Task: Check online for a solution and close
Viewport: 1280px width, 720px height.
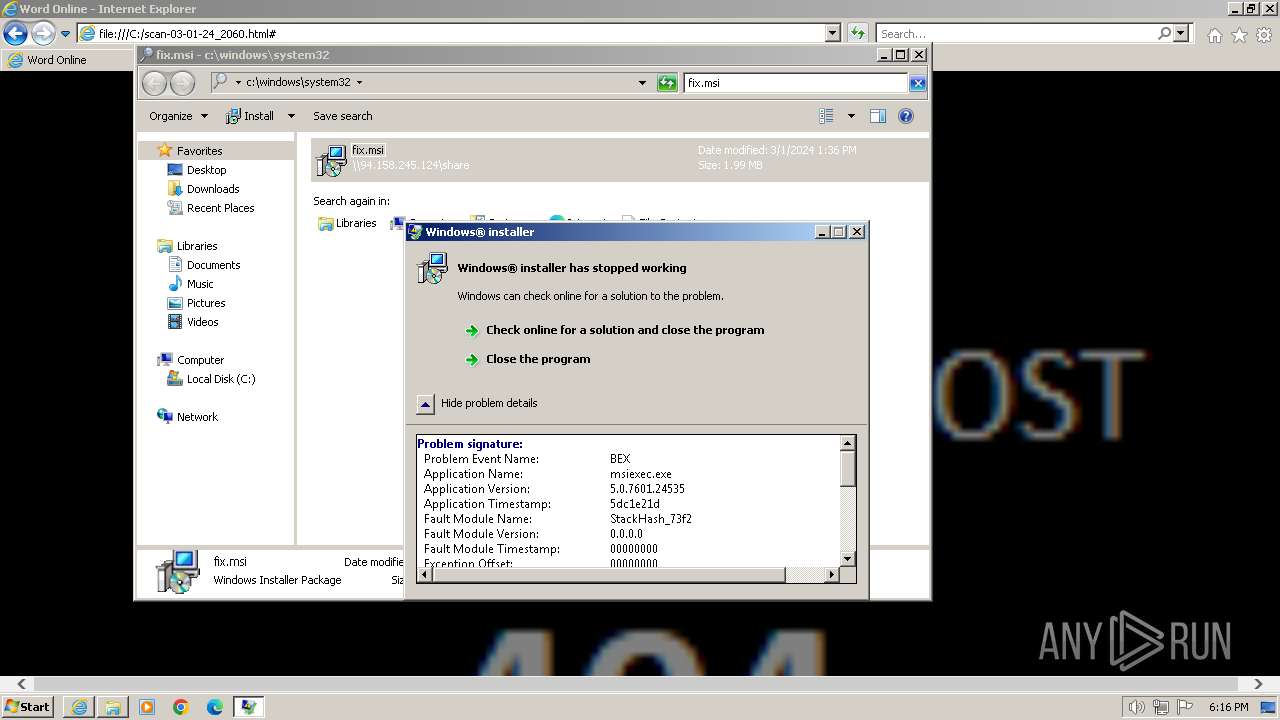Action: point(625,330)
